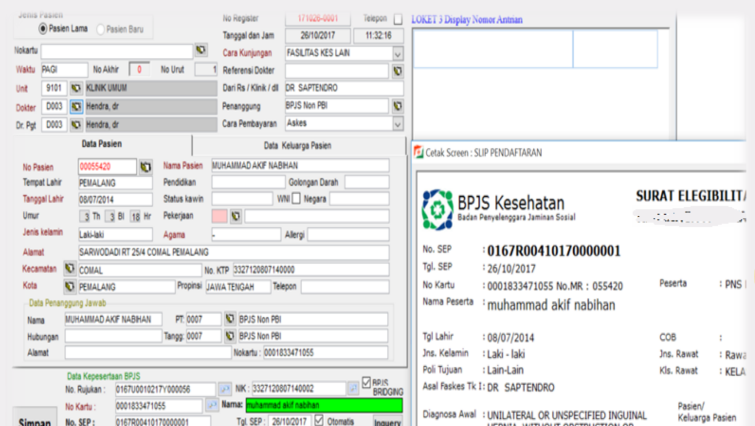Screen dimensions: 755x426
Task: Click NIK field 3327120807140002
Action: click(x=299, y=388)
